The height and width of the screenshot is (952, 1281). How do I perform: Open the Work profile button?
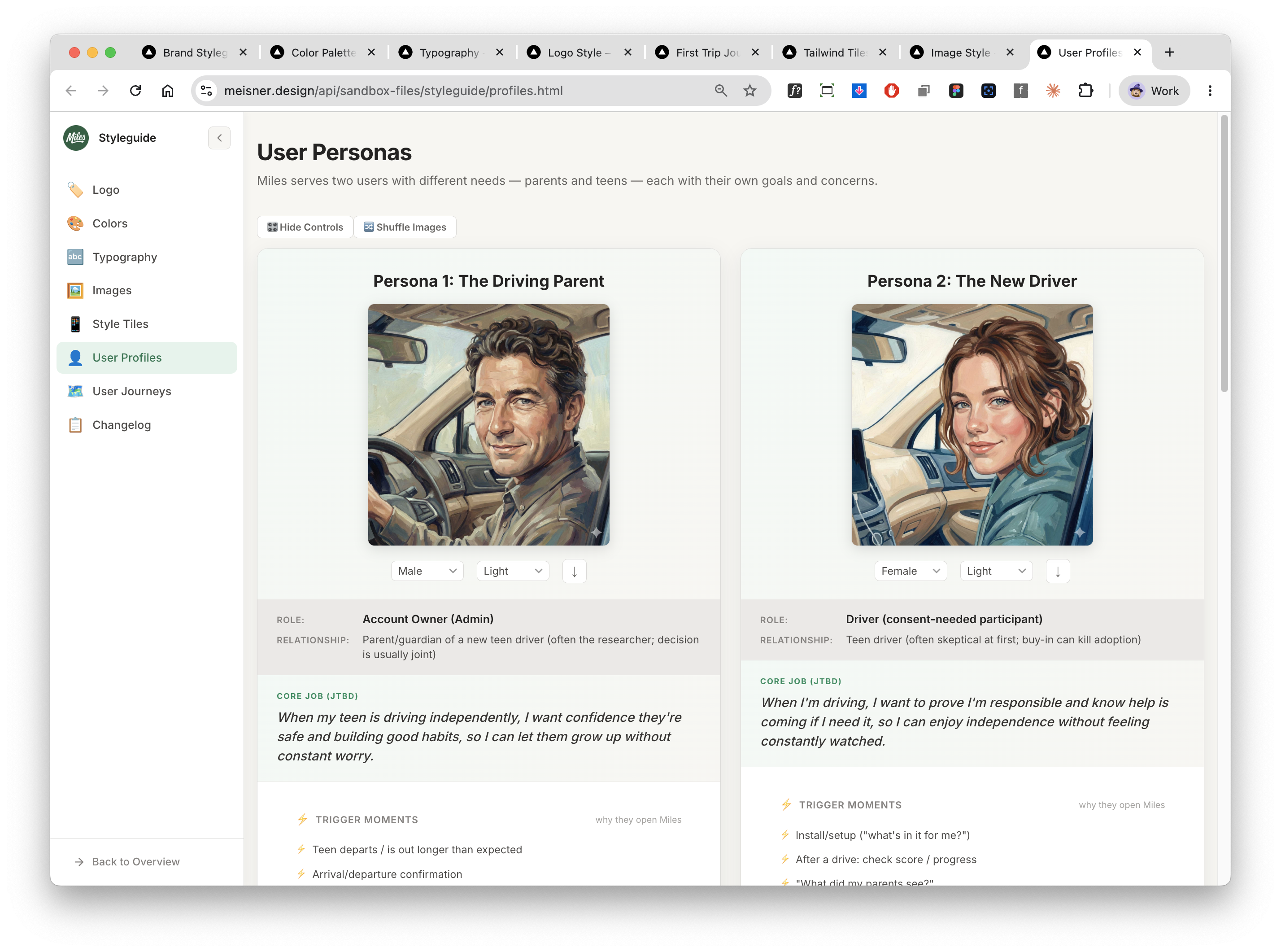(x=1154, y=91)
